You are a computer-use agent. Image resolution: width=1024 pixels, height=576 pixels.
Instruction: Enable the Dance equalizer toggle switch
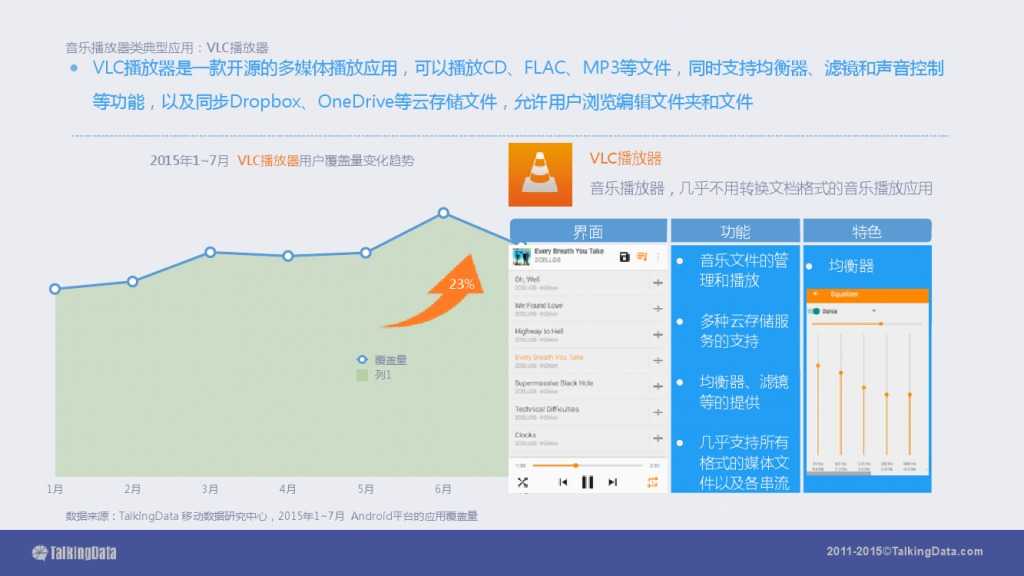(815, 310)
